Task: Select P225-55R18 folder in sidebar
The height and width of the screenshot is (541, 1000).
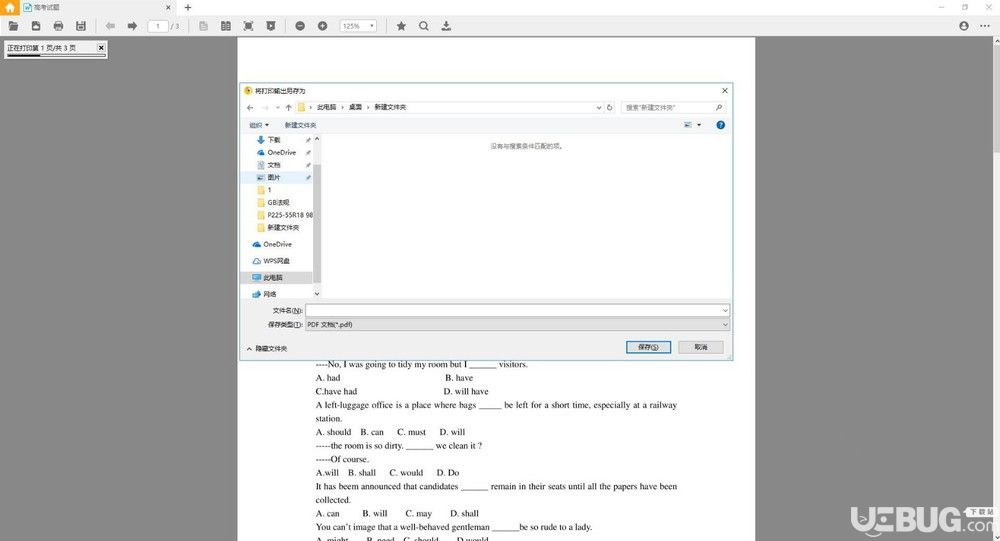Action: (x=284, y=215)
